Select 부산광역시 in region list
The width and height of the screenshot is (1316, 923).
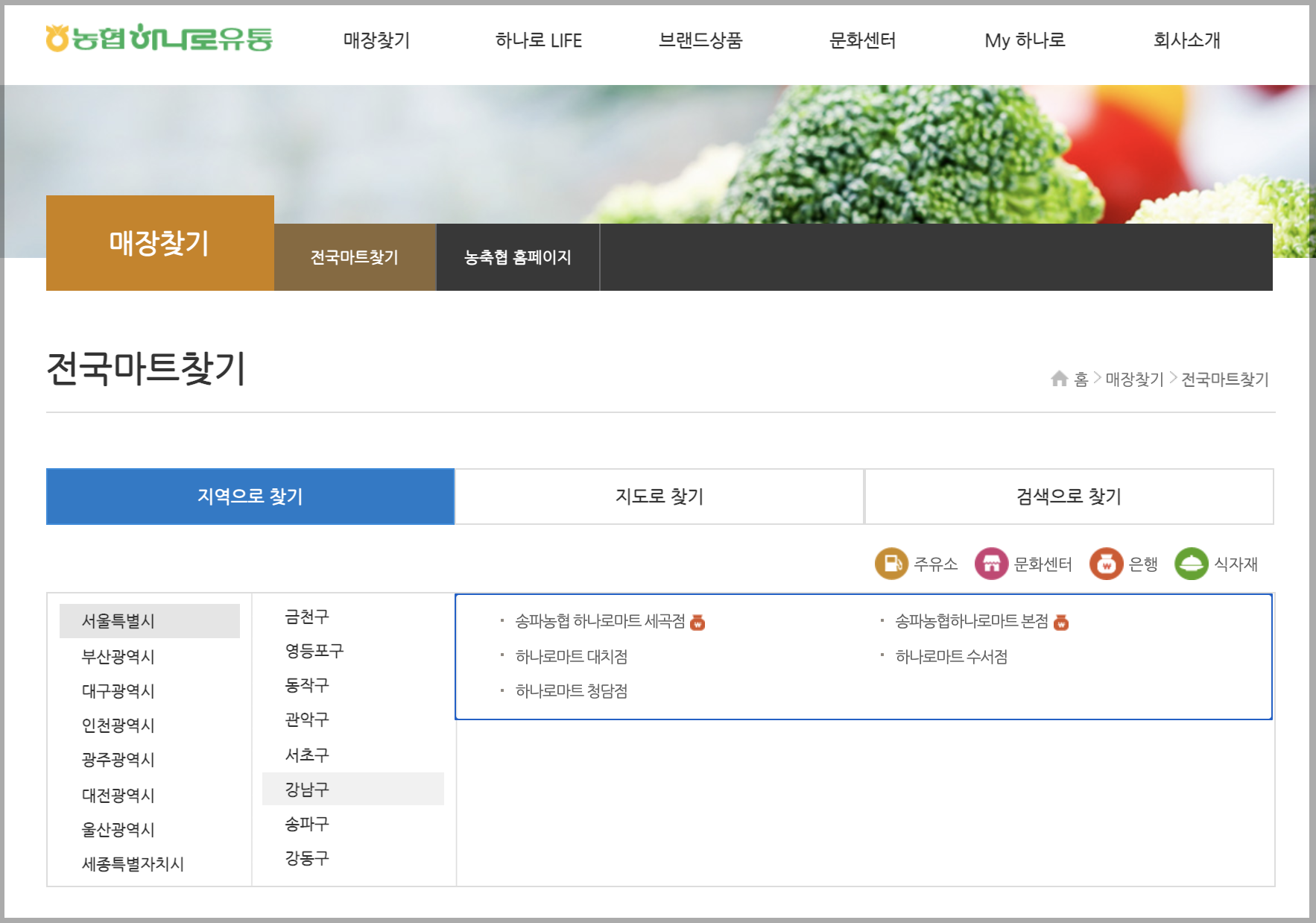pyautogui.click(x=118, y=657)
